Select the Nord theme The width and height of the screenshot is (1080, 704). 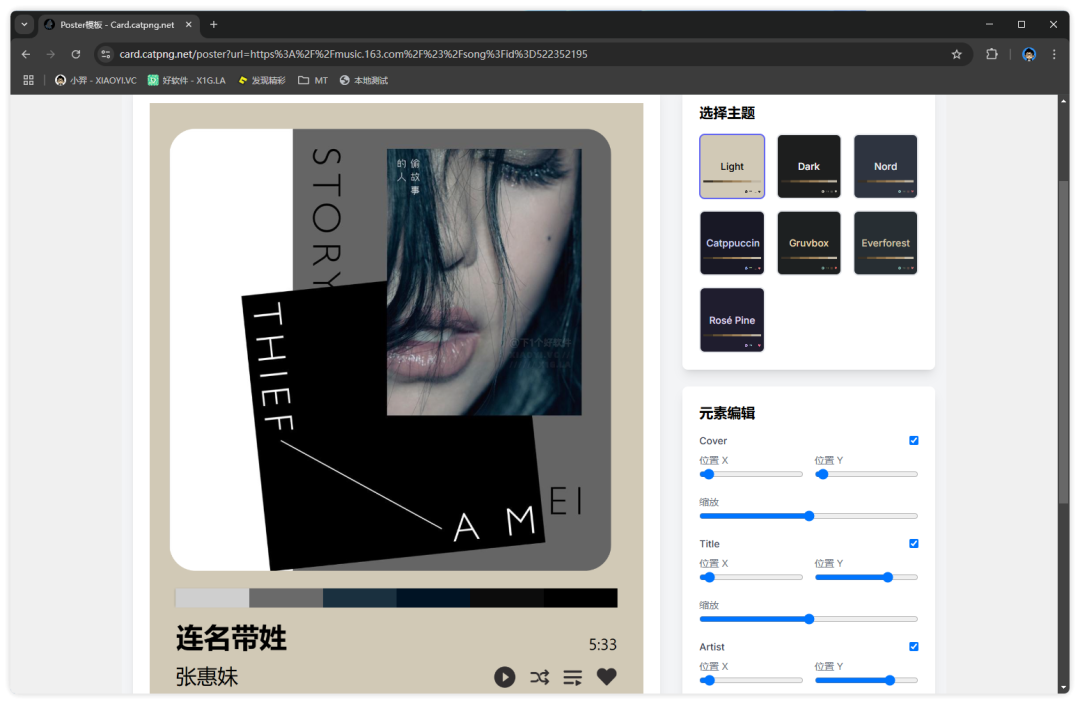click(x=885, y=166)
